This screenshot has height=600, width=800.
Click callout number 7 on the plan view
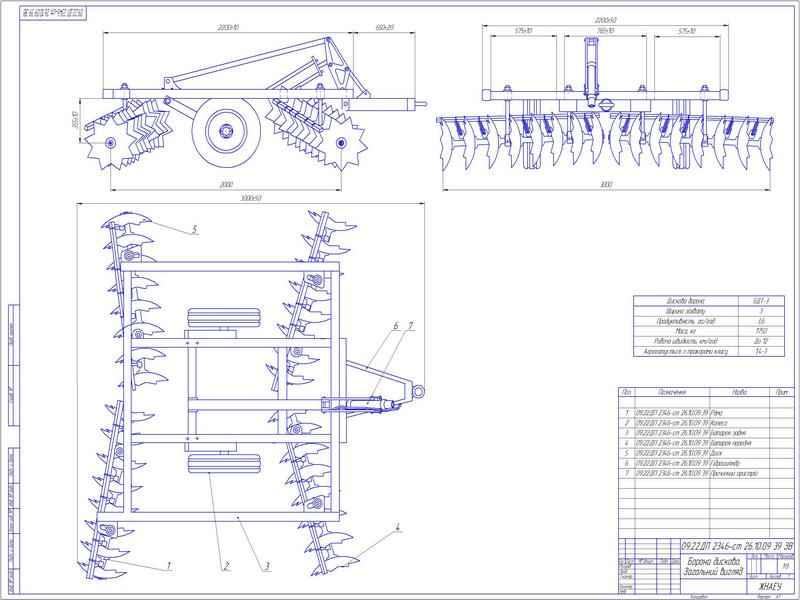coord(410,326)
